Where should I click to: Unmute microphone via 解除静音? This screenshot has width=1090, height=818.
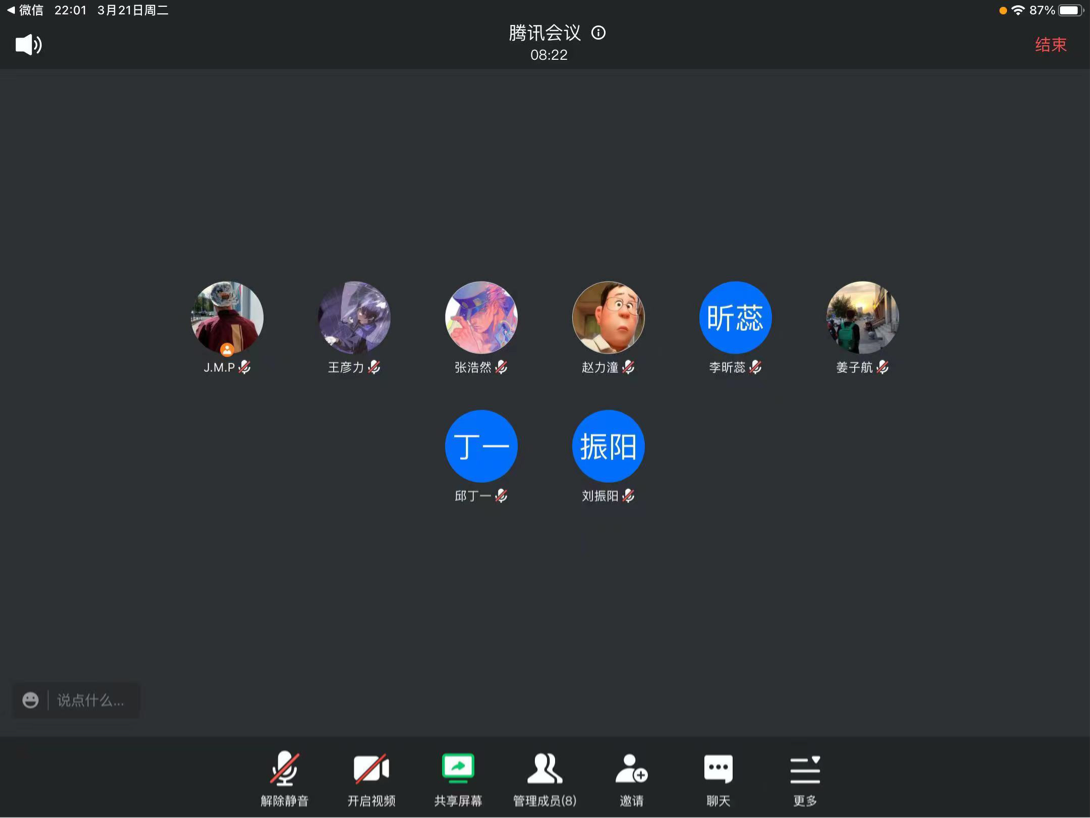(x=285, y=779)
